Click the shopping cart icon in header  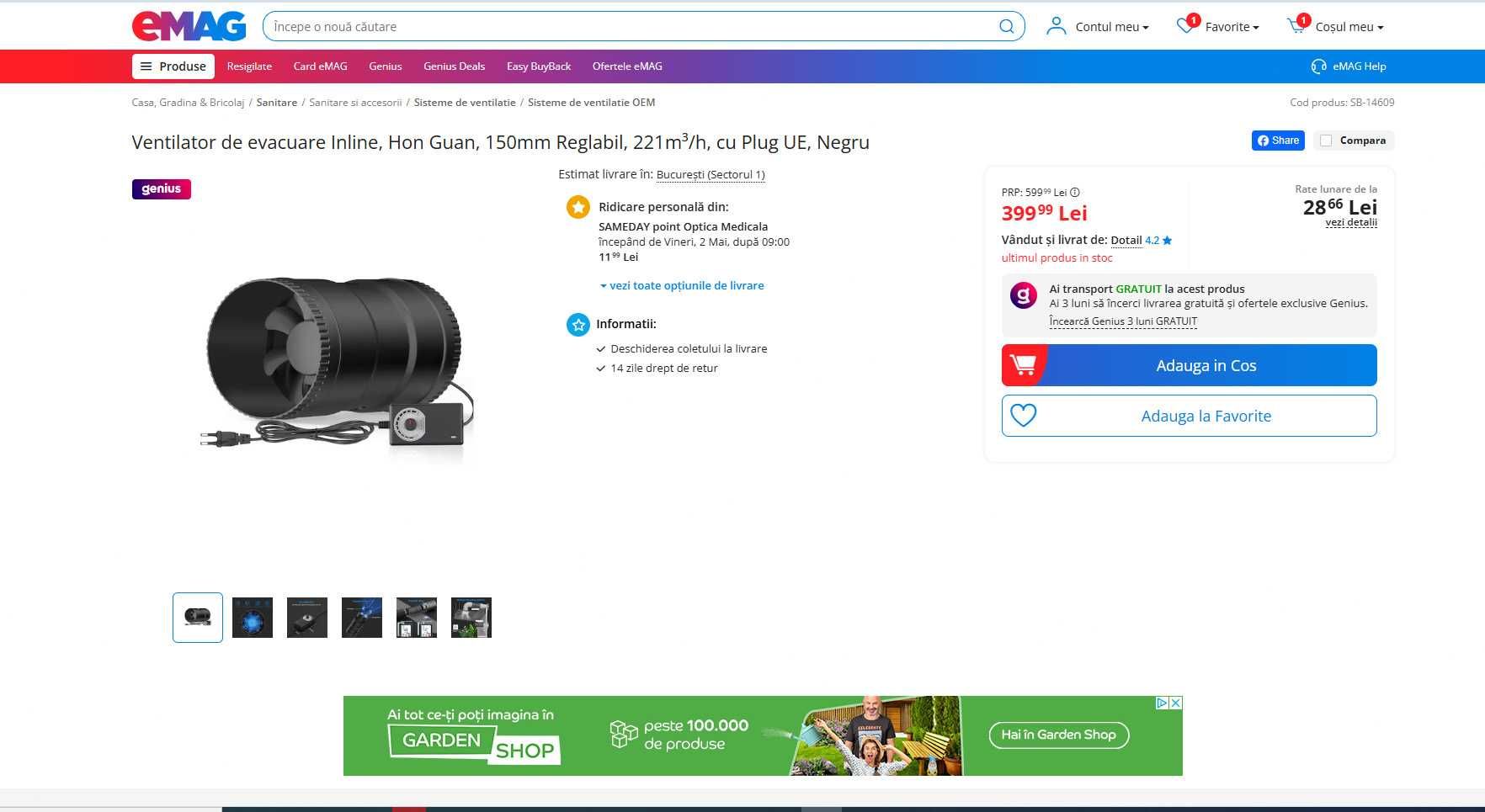coord(1296,26)
